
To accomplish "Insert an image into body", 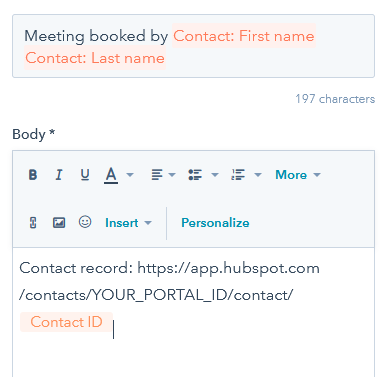I will click(59, 223).
